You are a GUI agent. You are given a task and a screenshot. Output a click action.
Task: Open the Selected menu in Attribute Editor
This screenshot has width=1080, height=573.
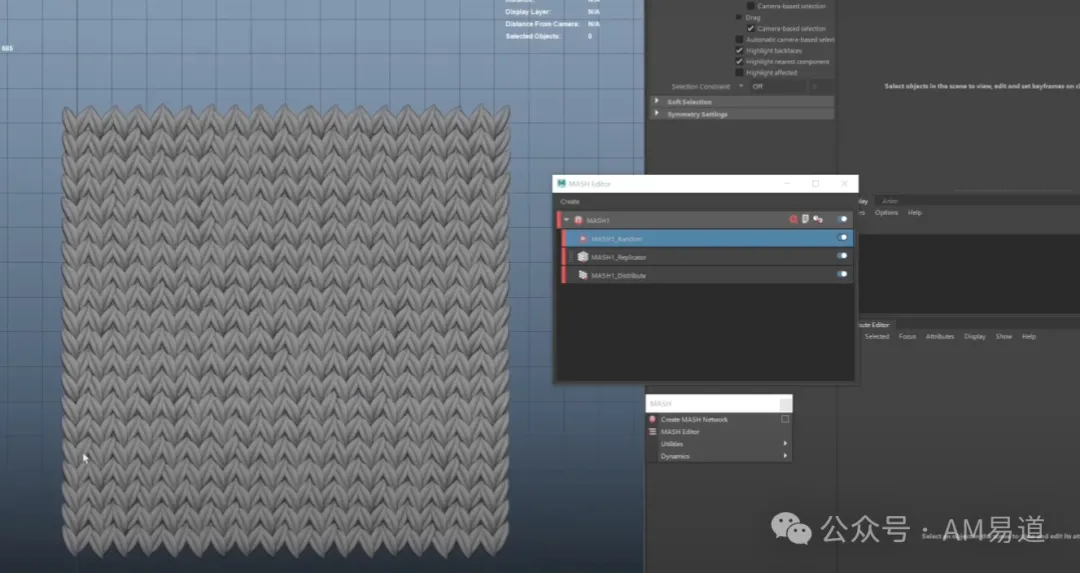tap(877, 337)
